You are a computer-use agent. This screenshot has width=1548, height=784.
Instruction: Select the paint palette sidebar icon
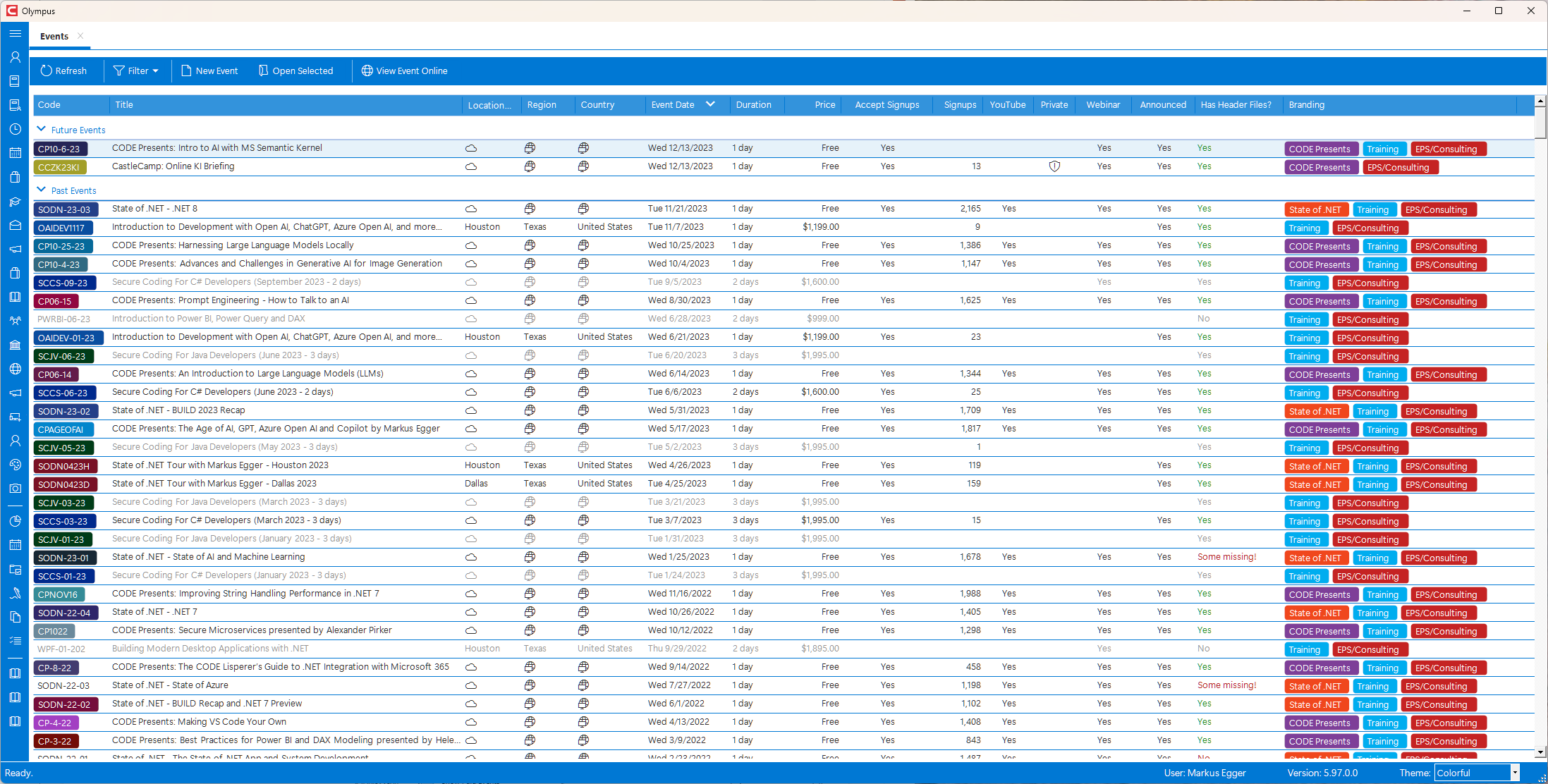pos(15,465)
